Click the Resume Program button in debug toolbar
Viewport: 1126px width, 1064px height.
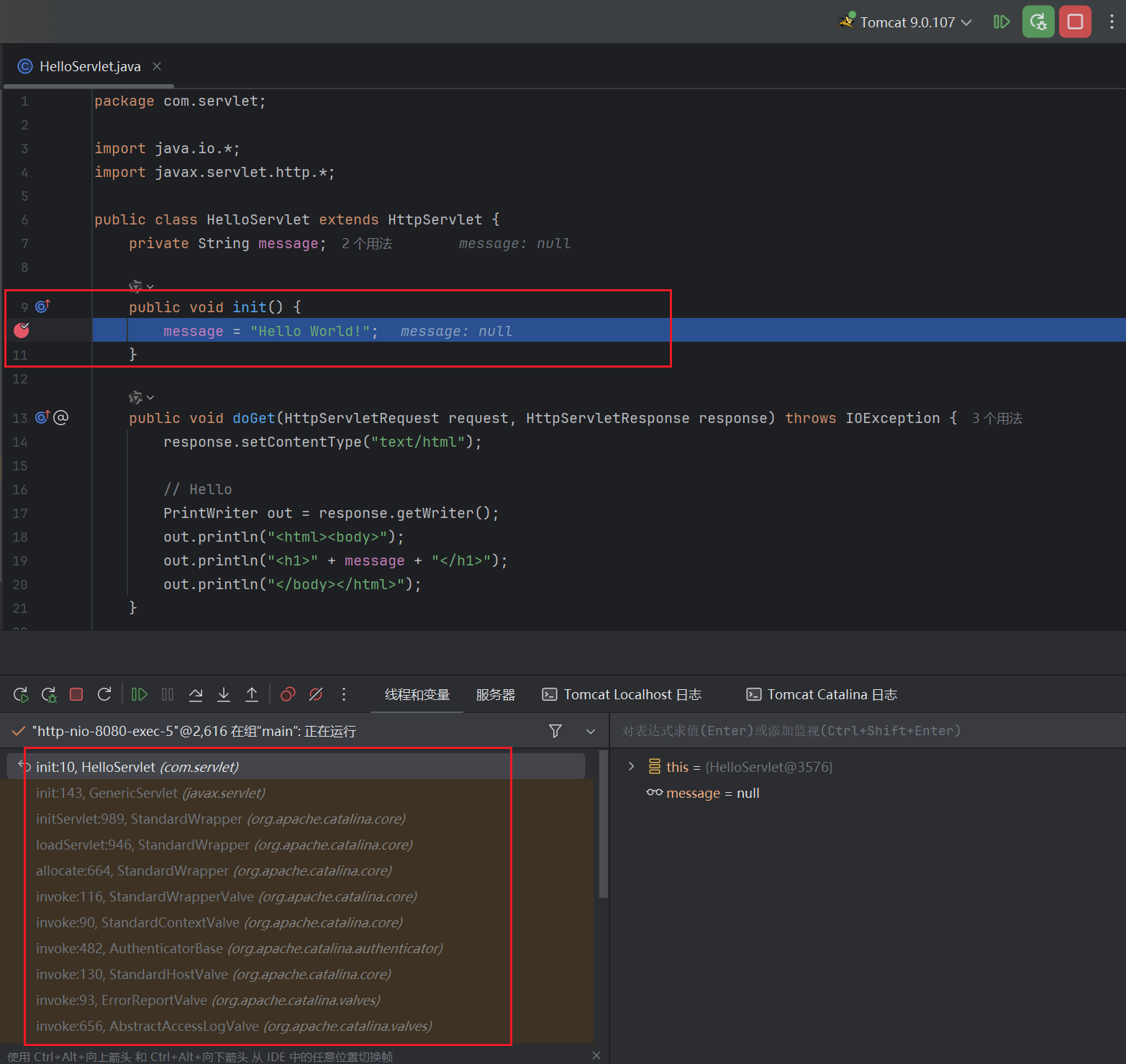point(140,694)
